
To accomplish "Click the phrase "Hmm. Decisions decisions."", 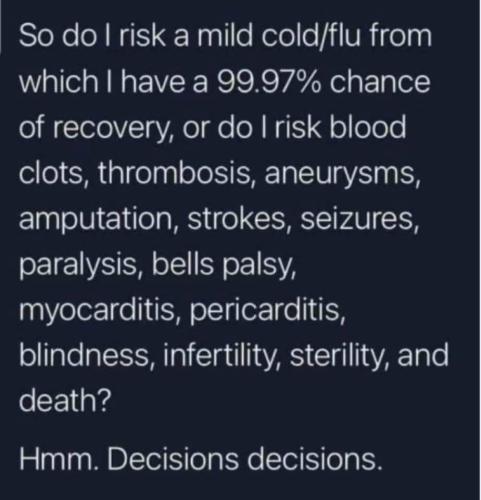I will (200, 459).
